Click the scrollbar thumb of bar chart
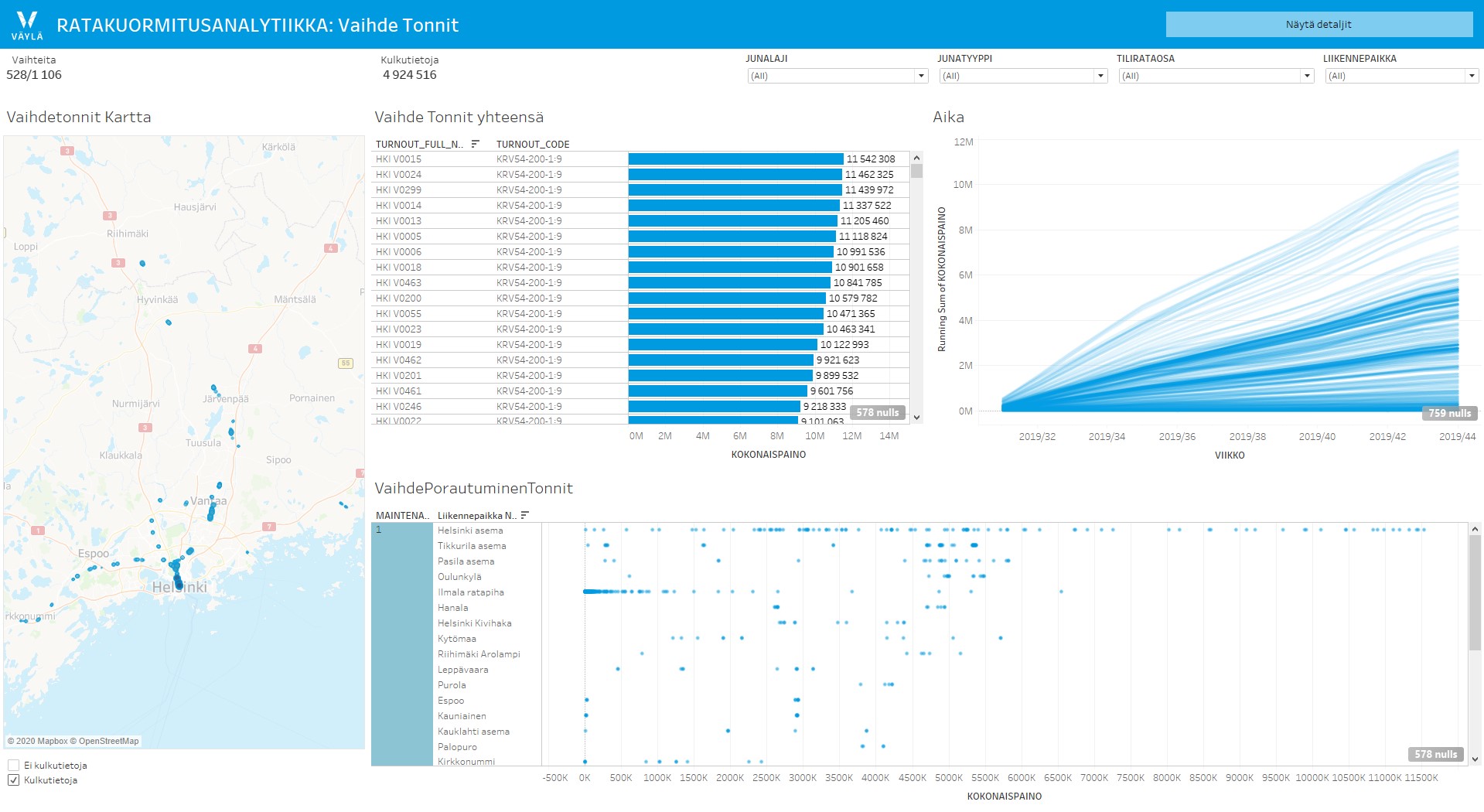This screenshot has width=1484, height=812. (917, 171)
